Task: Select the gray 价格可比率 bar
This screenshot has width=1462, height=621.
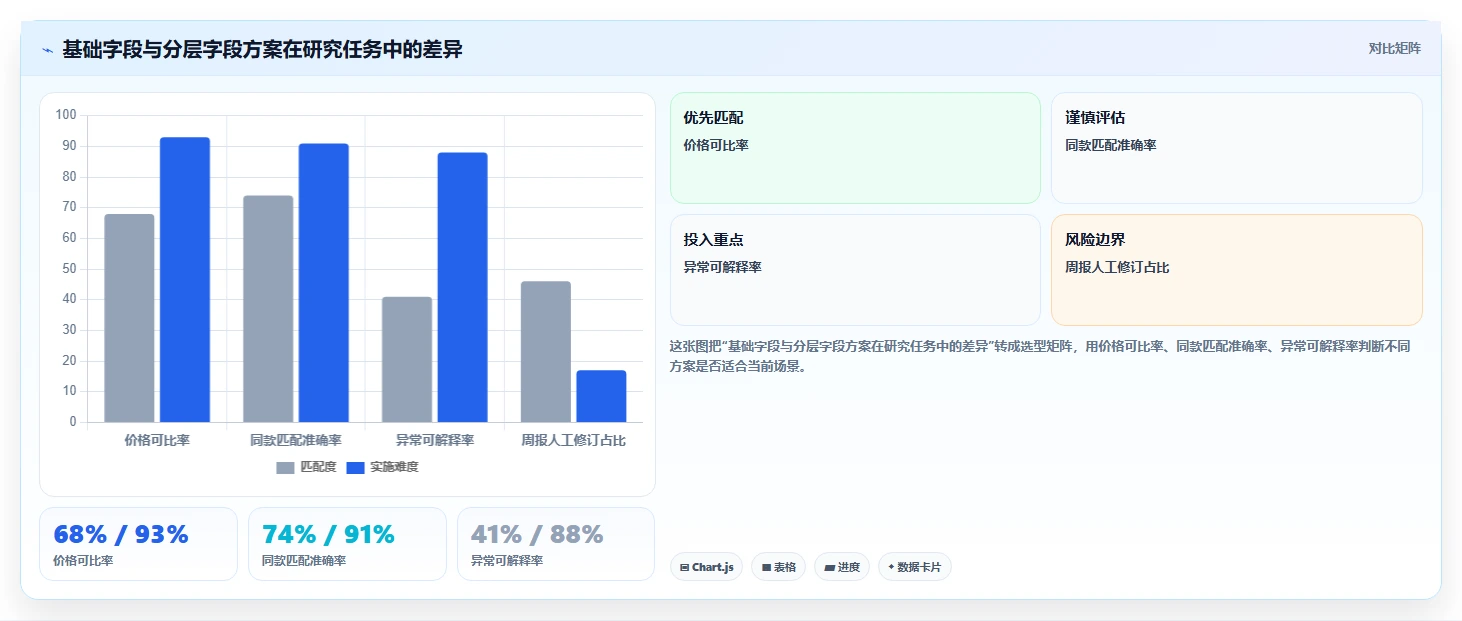Action: click(129, 318)
